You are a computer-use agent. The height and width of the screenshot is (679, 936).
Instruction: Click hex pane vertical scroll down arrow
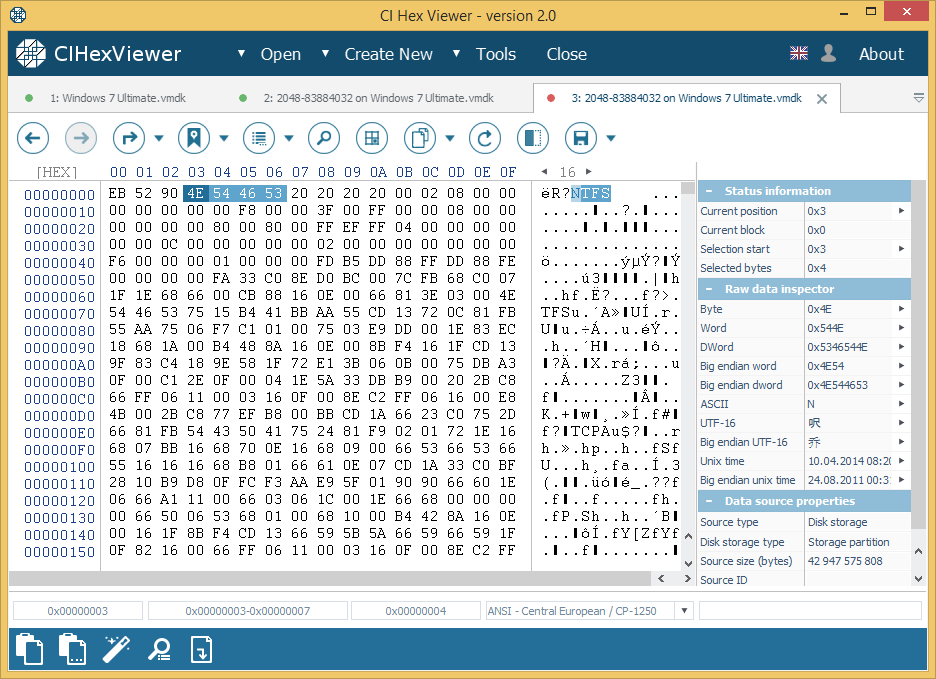pyautogui.click(x=688, y=563)
